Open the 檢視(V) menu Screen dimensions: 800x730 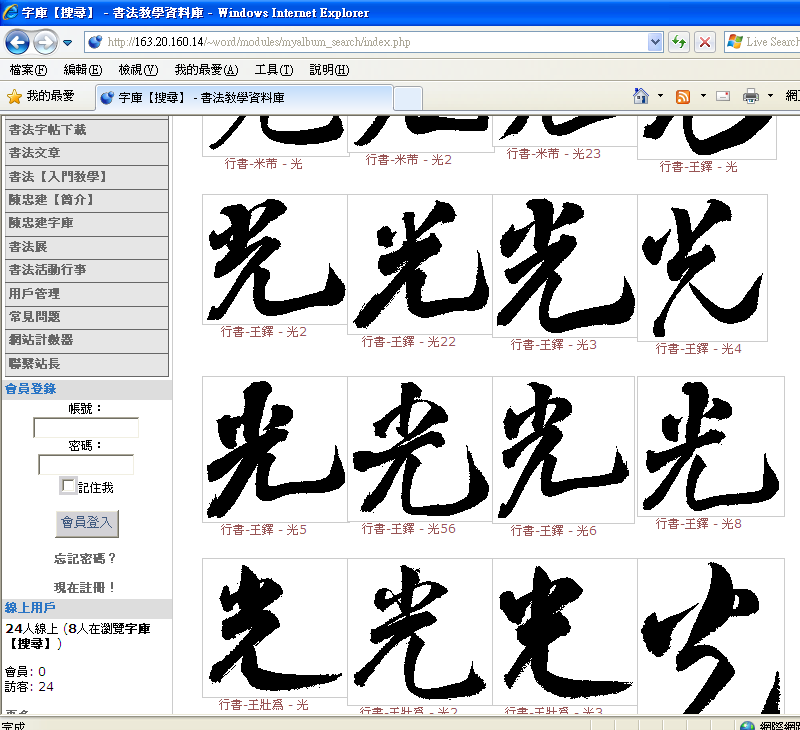(138, 70)
